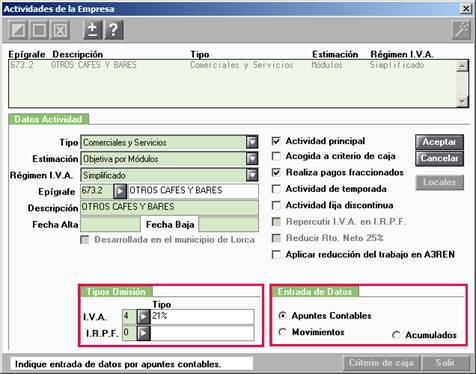Open the Estimación dropdown
Image resolution: width=476 pixels, height=374 pixels.
252,159
